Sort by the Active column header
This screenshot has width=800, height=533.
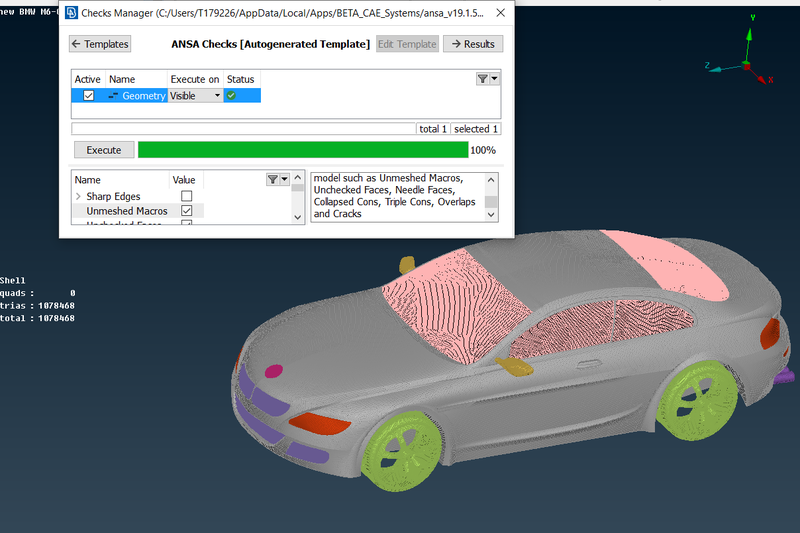88,79
